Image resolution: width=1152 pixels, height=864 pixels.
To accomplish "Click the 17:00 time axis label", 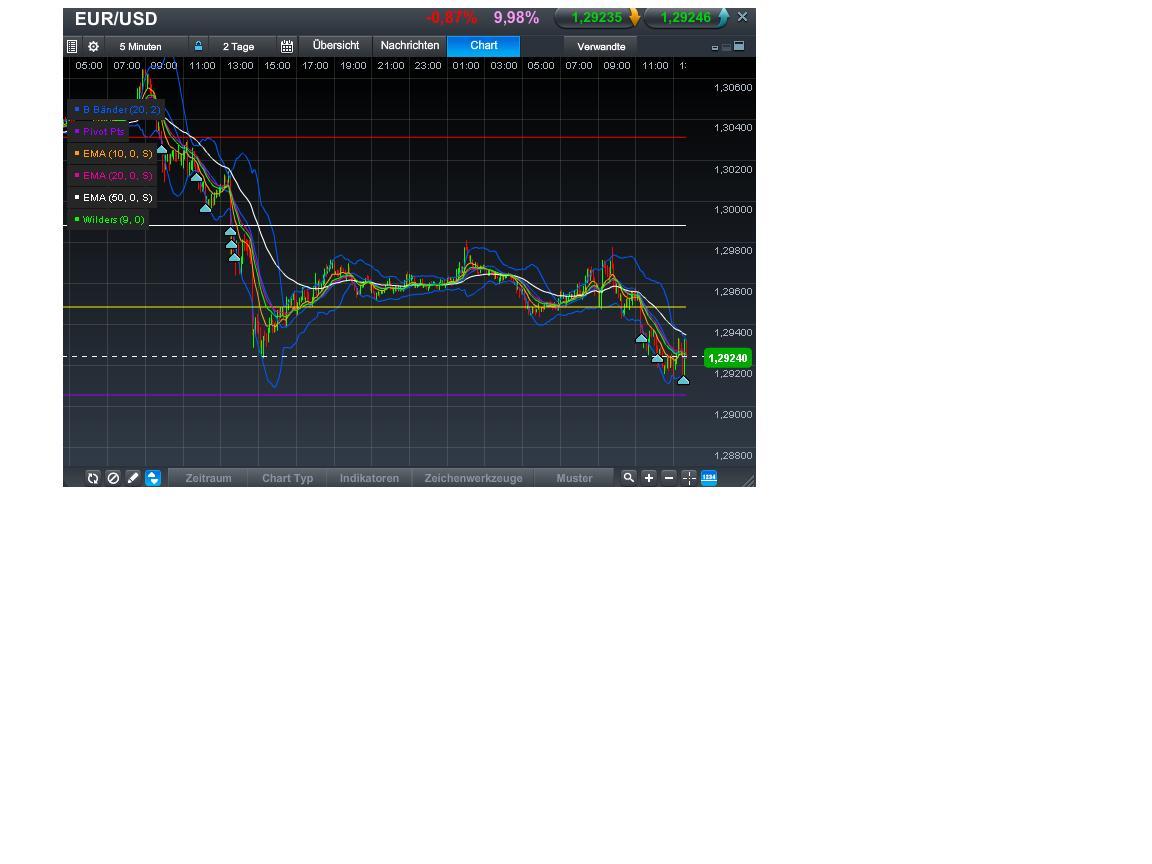I will pyautogui.click(x=315, y=65).
